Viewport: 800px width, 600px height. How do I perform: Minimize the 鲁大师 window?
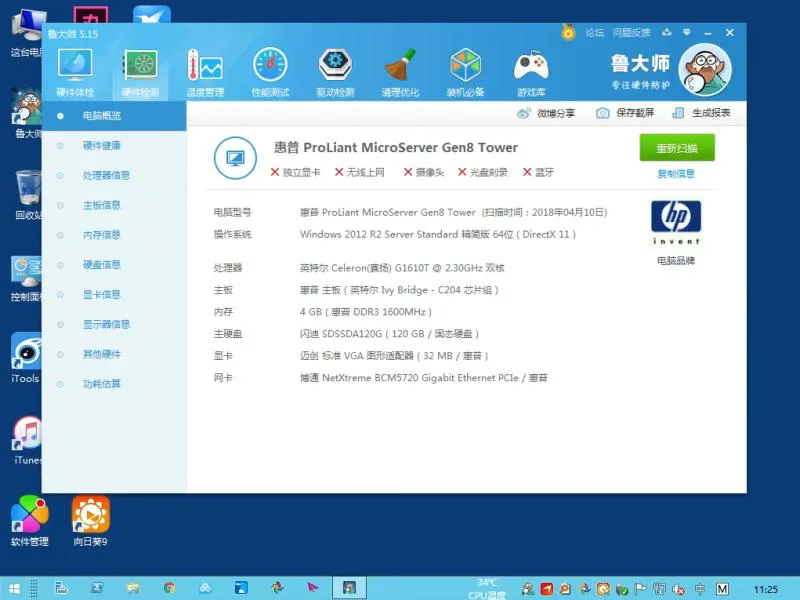[708, 33]
